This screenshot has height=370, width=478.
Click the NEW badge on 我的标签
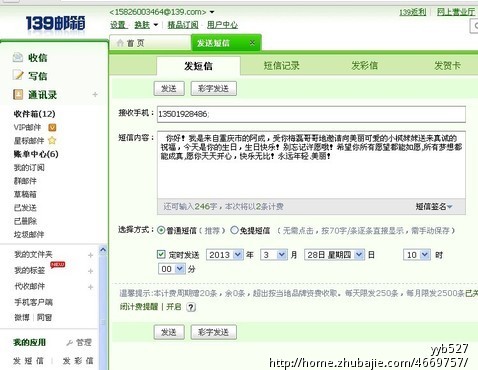(x=58, y=264)
